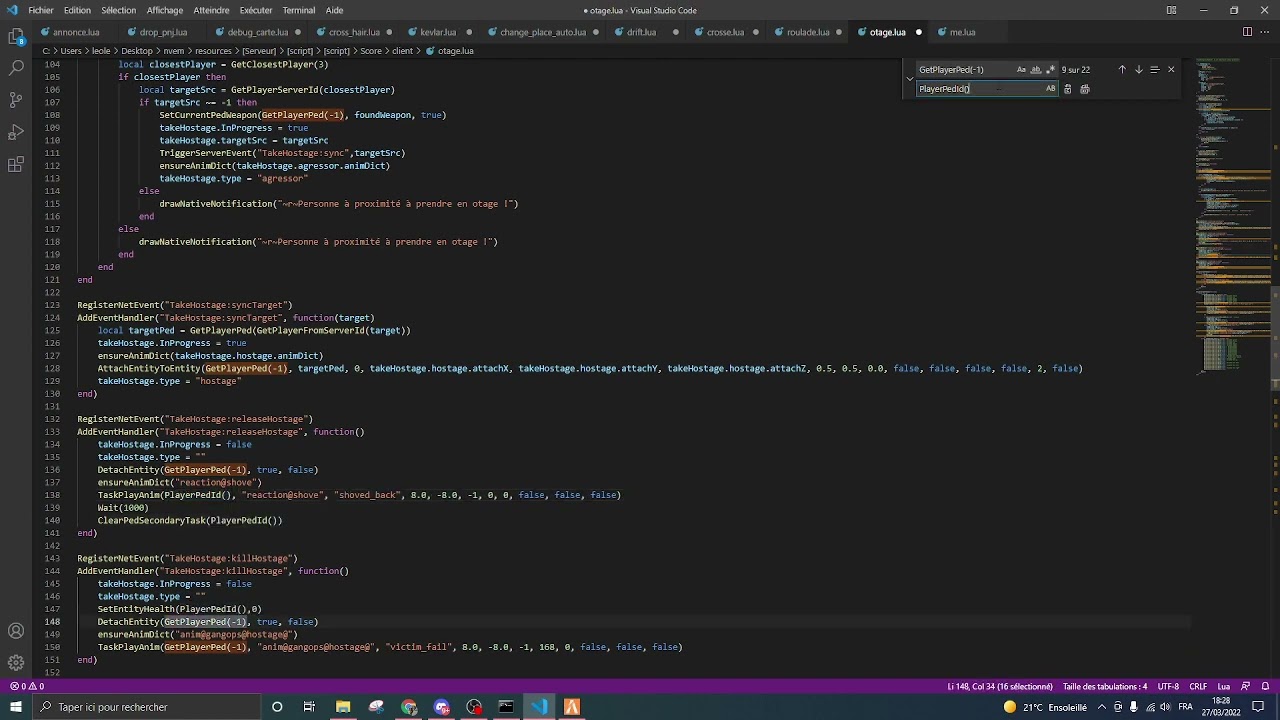Go to previous match arrow in find widget
The image size is (1280, 720).
coord(1122,70)
